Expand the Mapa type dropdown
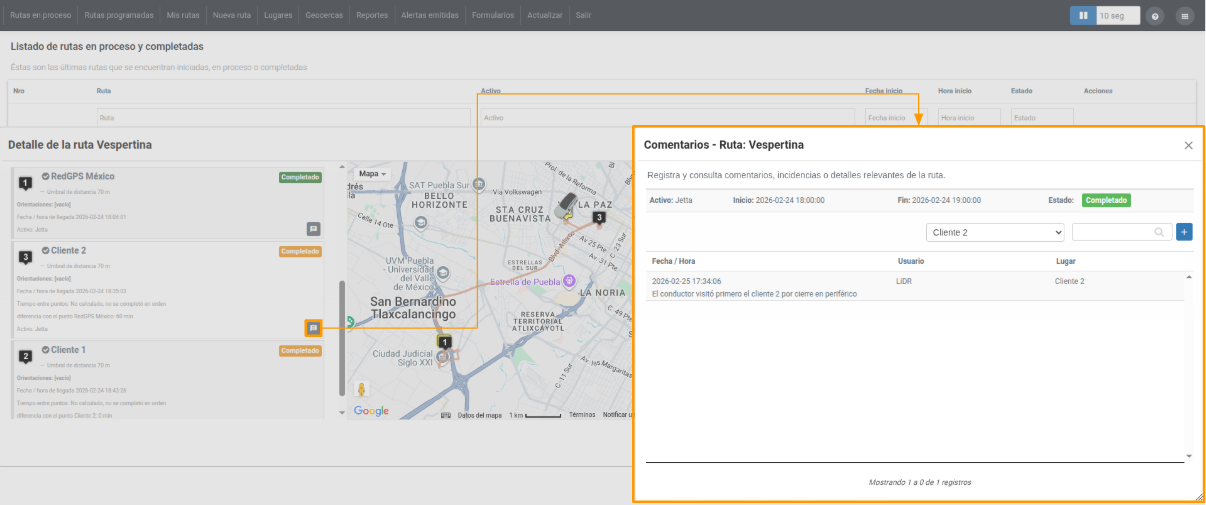The height and width of the screenshot is (505, 1206). (x=372, y=173)
